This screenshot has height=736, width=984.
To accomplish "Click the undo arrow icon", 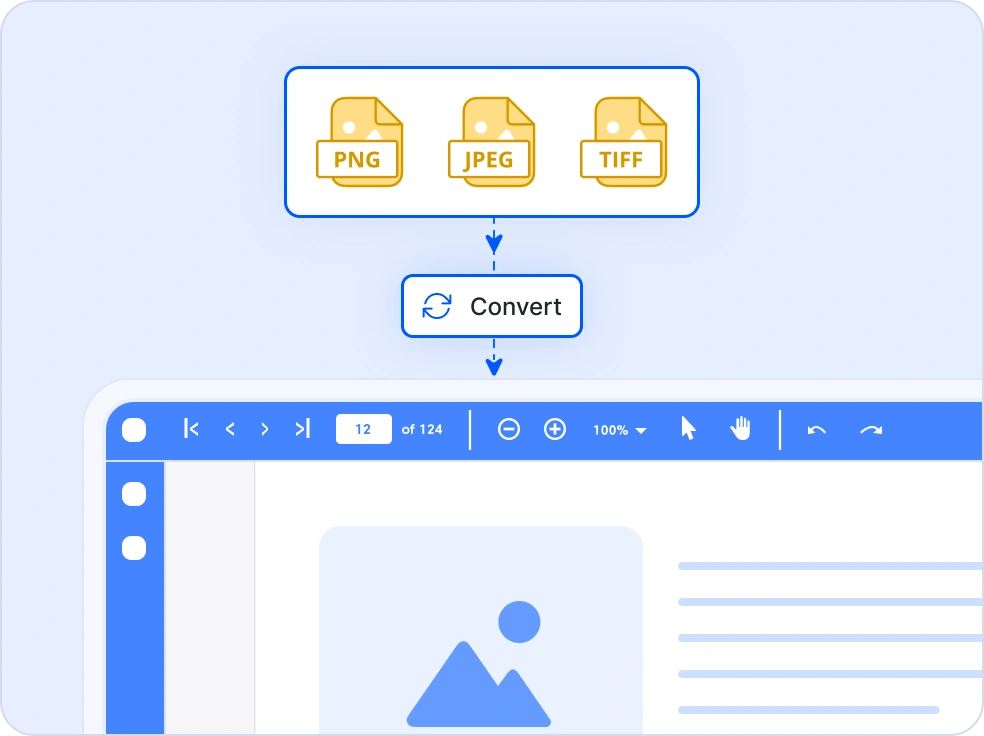I will (815, 429).
